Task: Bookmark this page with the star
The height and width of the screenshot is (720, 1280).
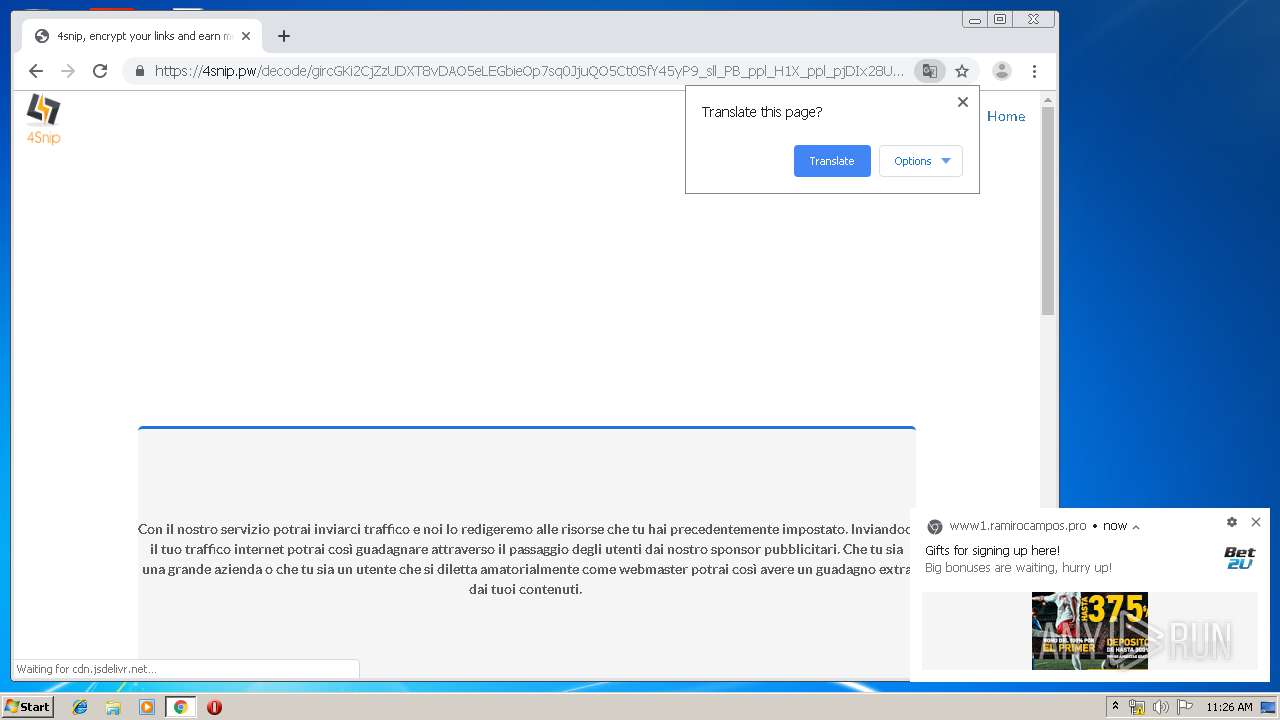Action: (x=962, y=71)
